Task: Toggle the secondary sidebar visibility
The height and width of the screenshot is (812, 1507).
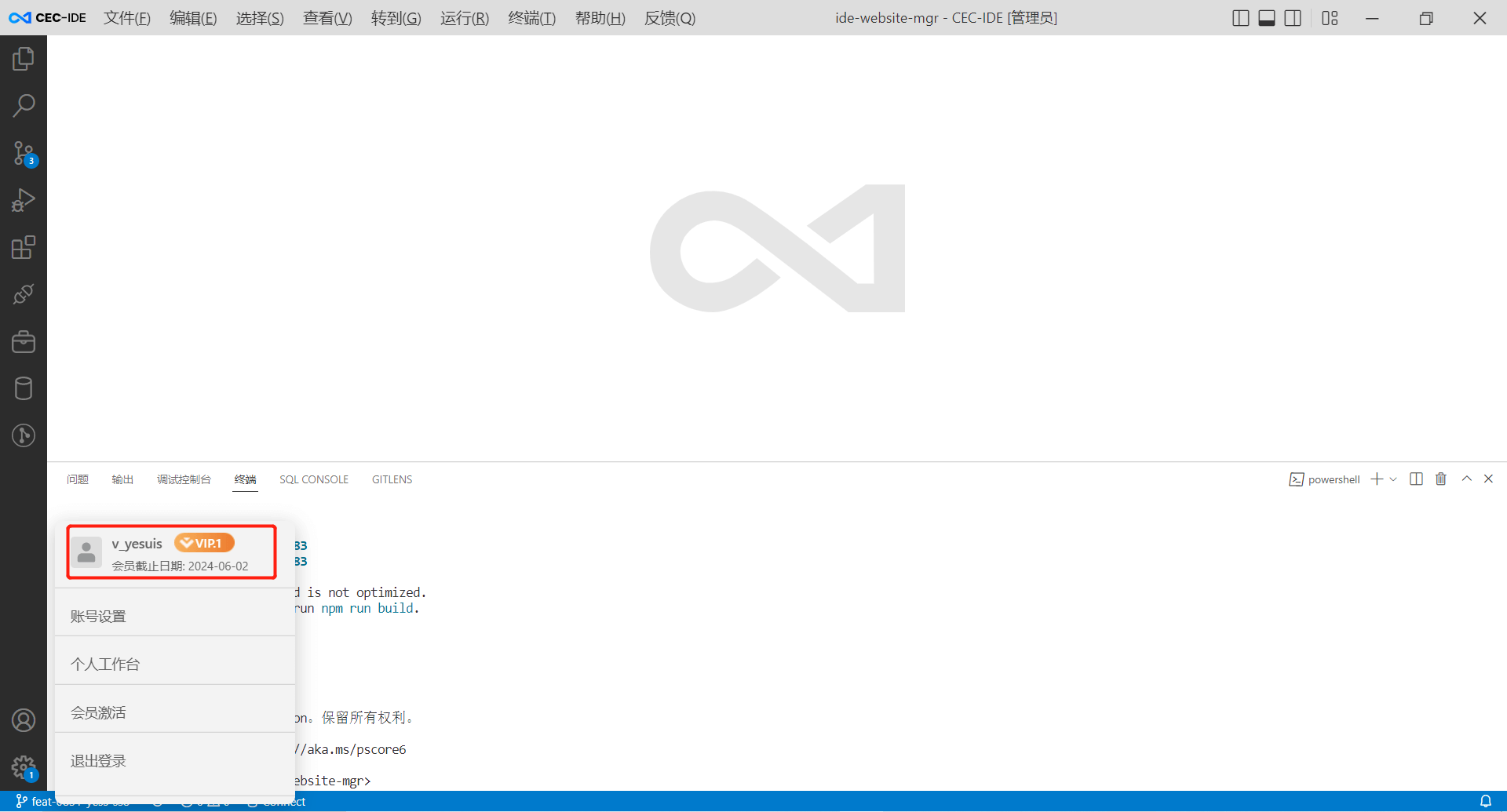Action: [x=1293, y=17]
